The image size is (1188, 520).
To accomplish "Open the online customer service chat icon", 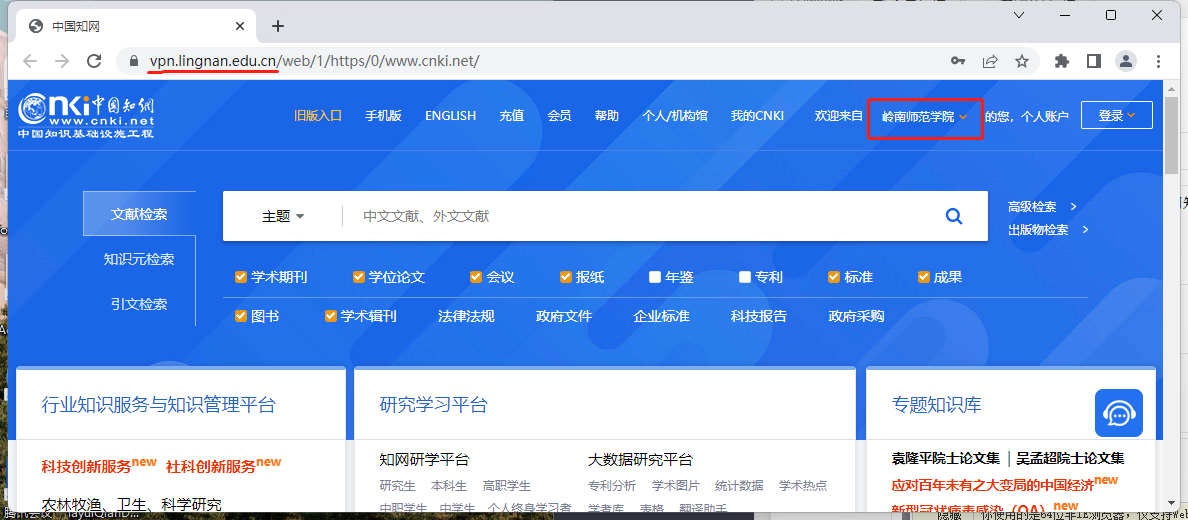I will 1118,413.
